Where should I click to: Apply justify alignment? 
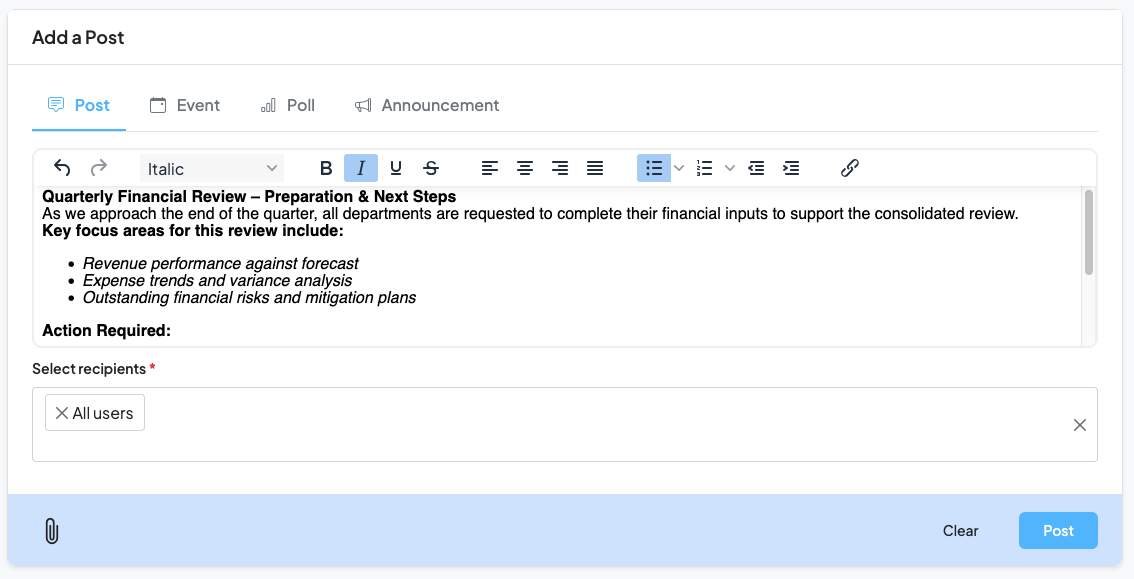pyautogui.click(x=595, y=168)
